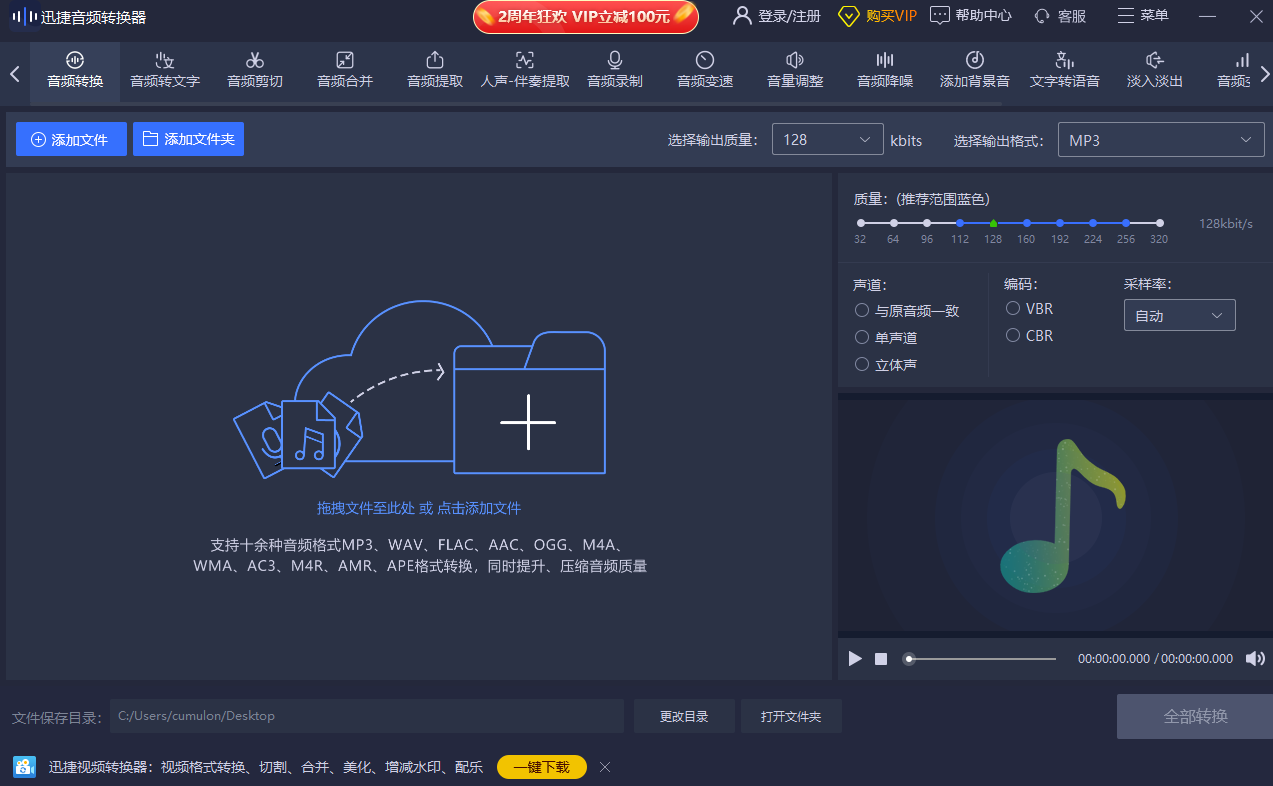This screenshot has width=1273, height=786.
Task: Select the 单声道 (mono) radio button
Action: tap(862, 338)
